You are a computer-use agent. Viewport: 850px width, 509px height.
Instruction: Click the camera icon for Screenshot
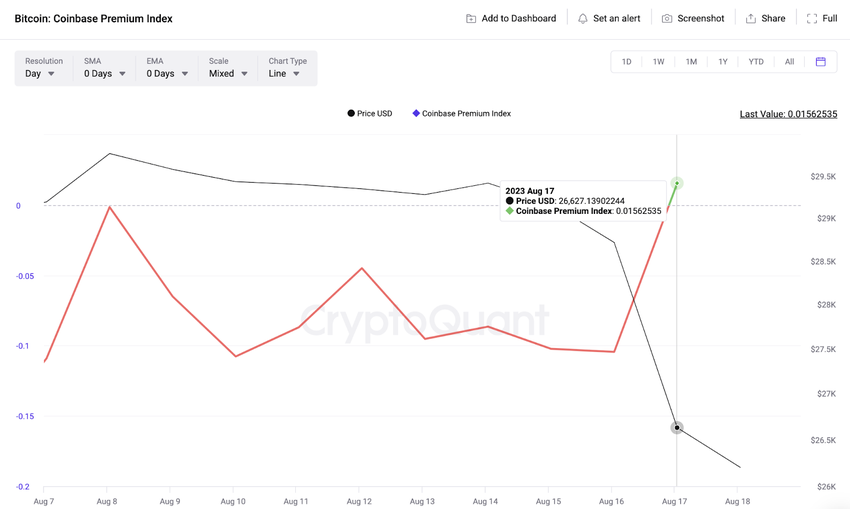point(667,18)
